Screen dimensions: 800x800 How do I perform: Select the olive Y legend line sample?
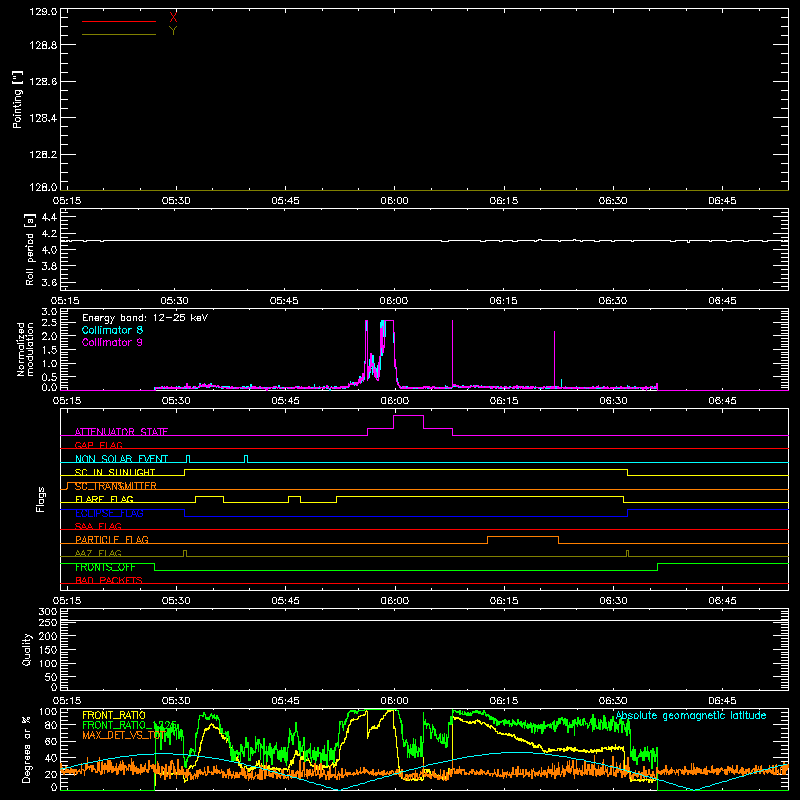119,34
